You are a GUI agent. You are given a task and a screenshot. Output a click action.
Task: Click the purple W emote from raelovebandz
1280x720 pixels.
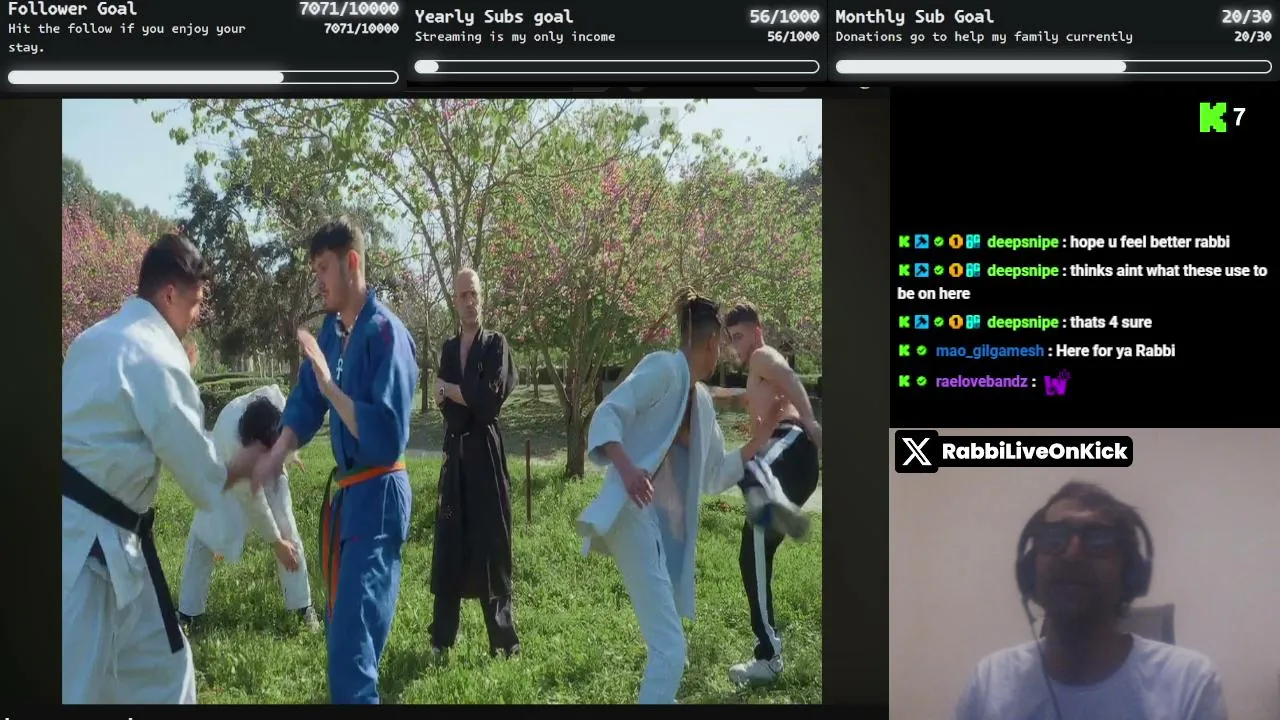1056,383
